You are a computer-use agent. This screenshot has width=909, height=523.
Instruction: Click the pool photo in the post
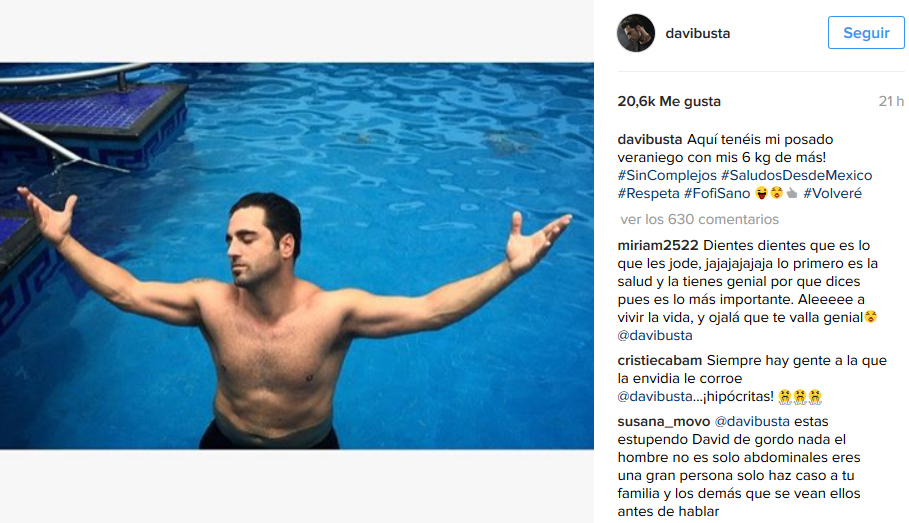297,256
